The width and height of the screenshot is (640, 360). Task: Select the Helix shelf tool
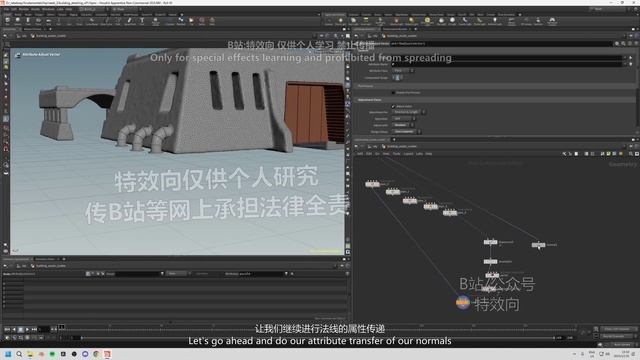(x=212, y=21)
